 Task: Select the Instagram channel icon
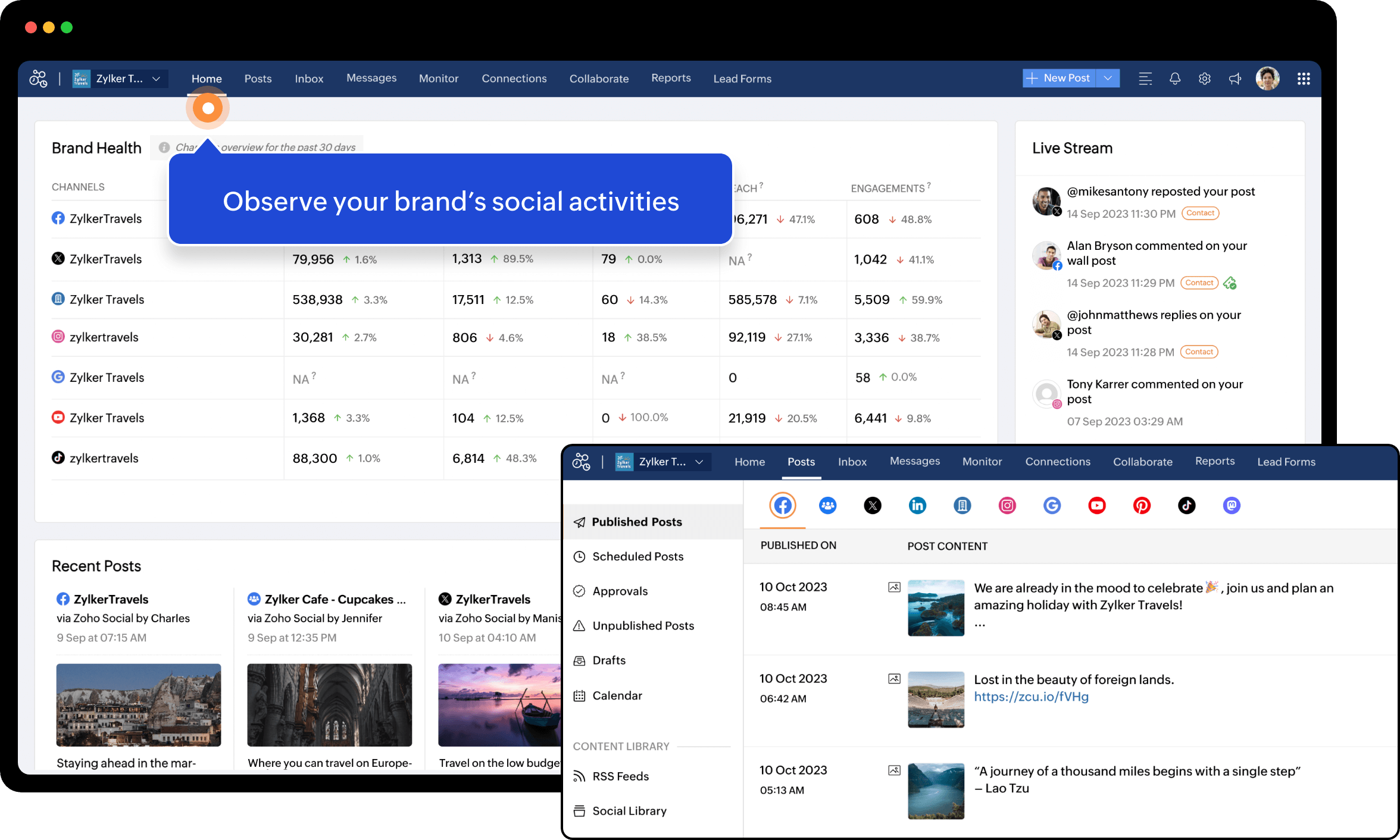pyautogui.click(x=1007, y=506)
